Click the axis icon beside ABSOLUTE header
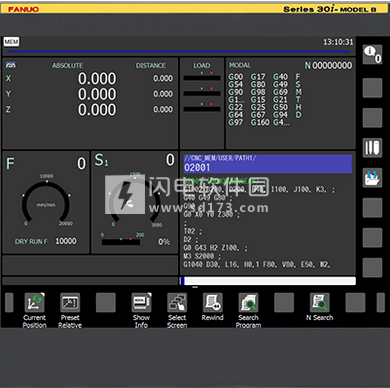The image size is (390, 388). pyautogui.click(x=10, y=65)
